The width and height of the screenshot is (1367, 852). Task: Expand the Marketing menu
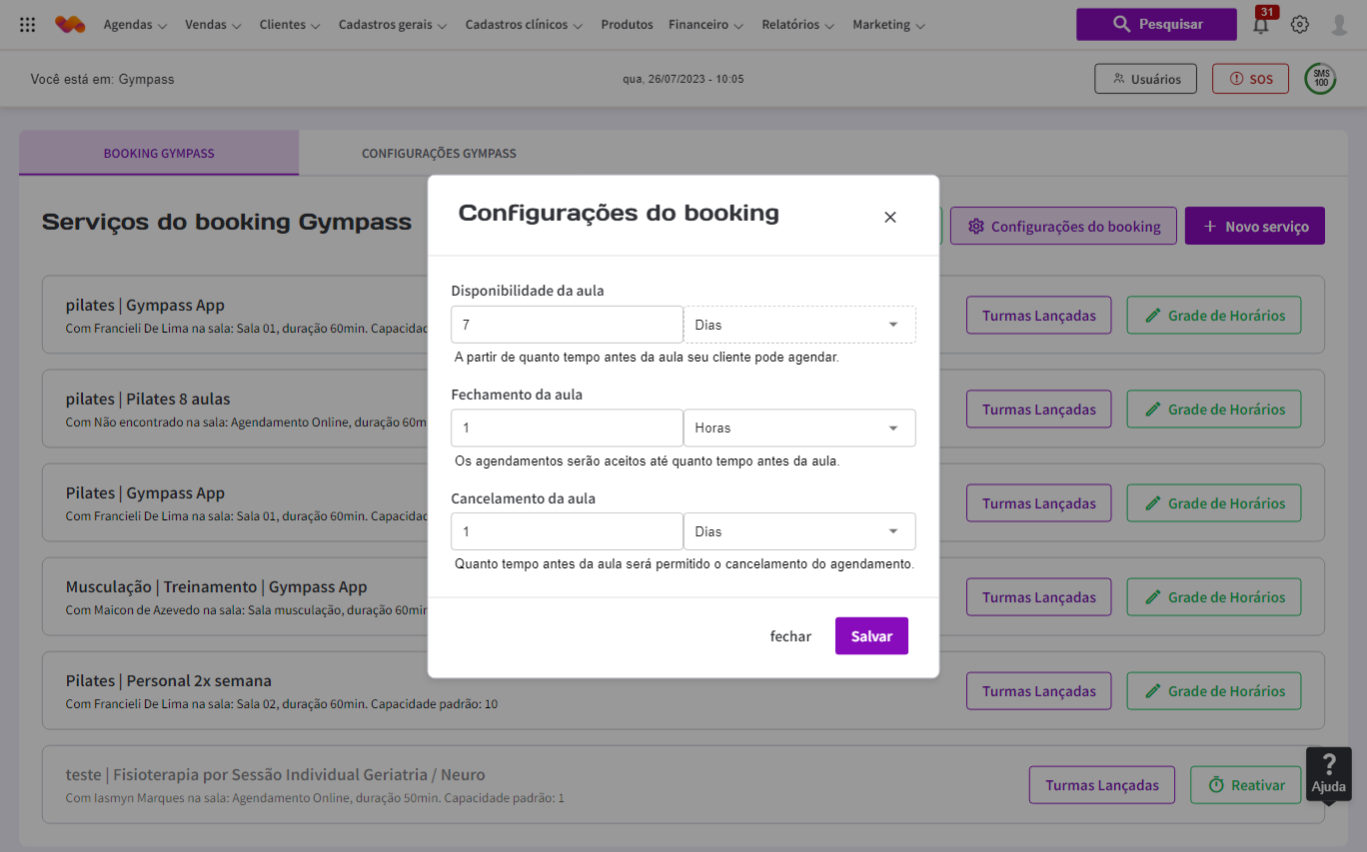[x=889, y=25]
